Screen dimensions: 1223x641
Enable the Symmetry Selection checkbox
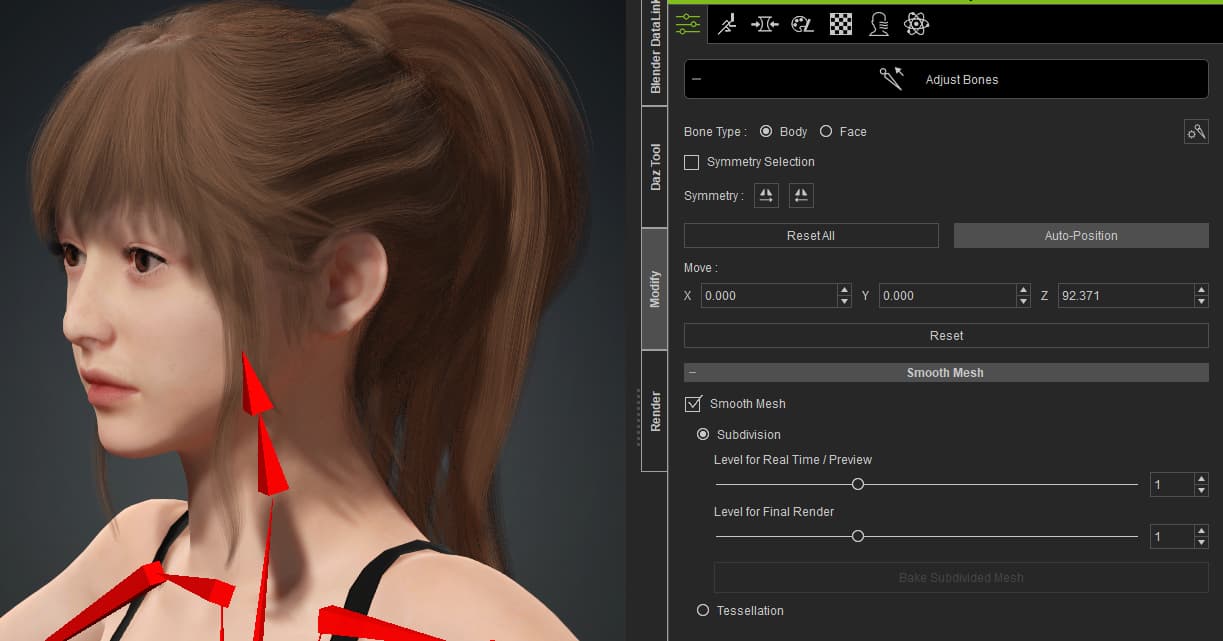coord(692,162)
